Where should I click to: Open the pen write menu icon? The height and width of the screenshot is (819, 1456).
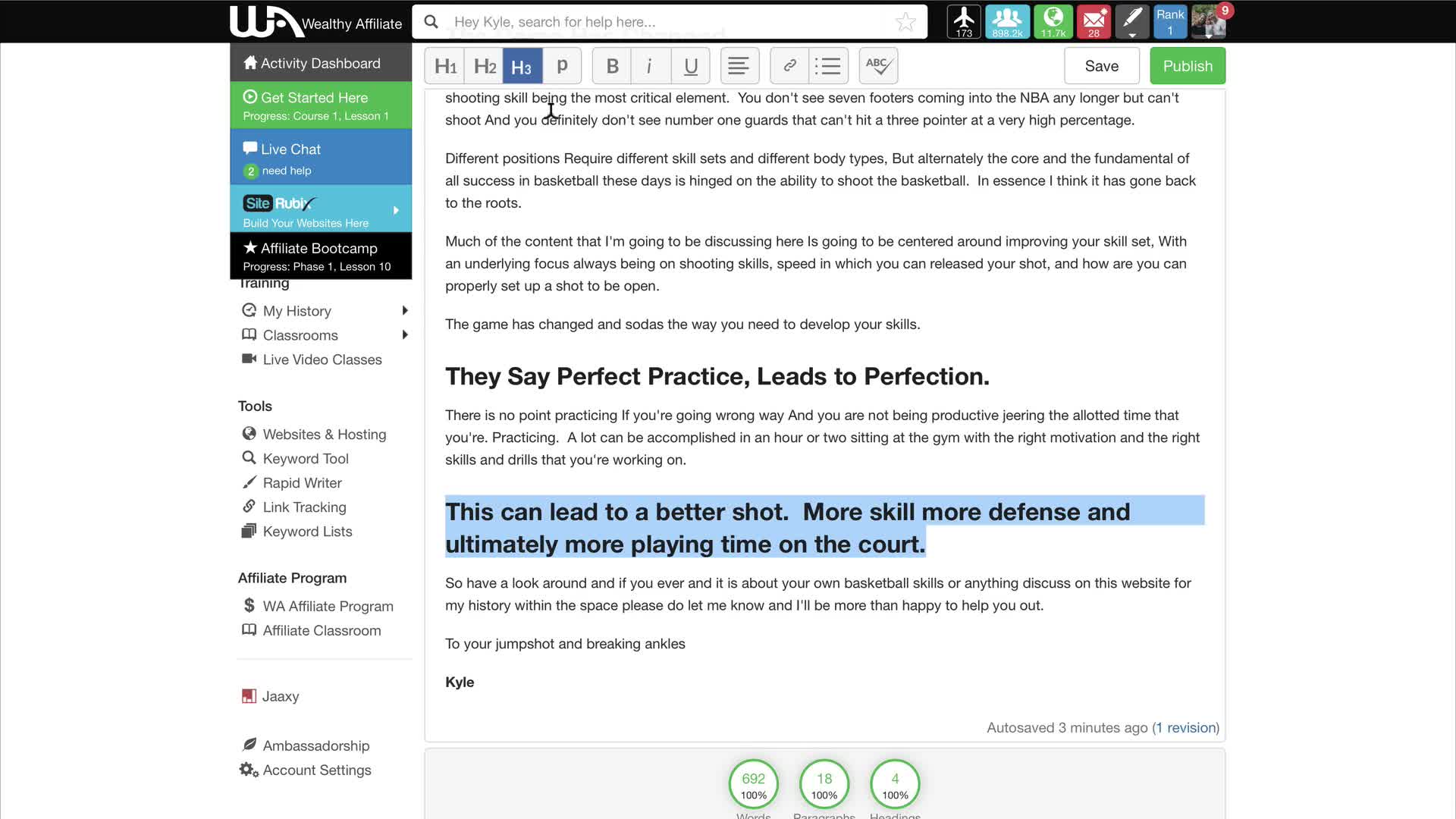1132,21
